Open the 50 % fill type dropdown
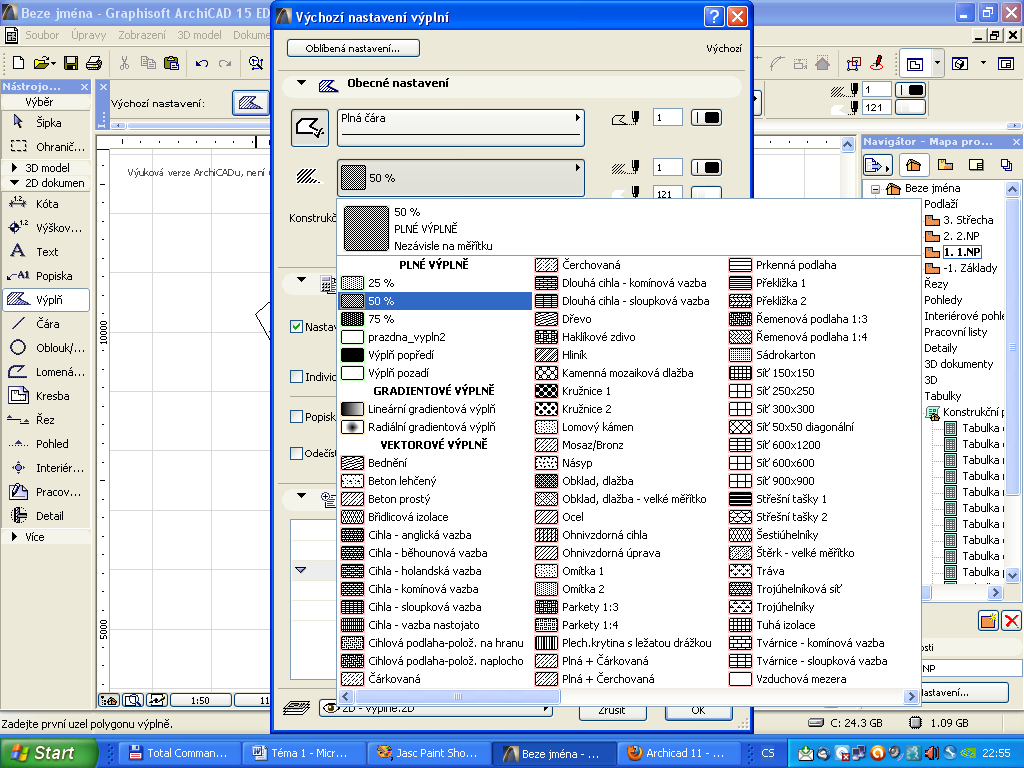1024x768 pixels. tap(460, 178)
